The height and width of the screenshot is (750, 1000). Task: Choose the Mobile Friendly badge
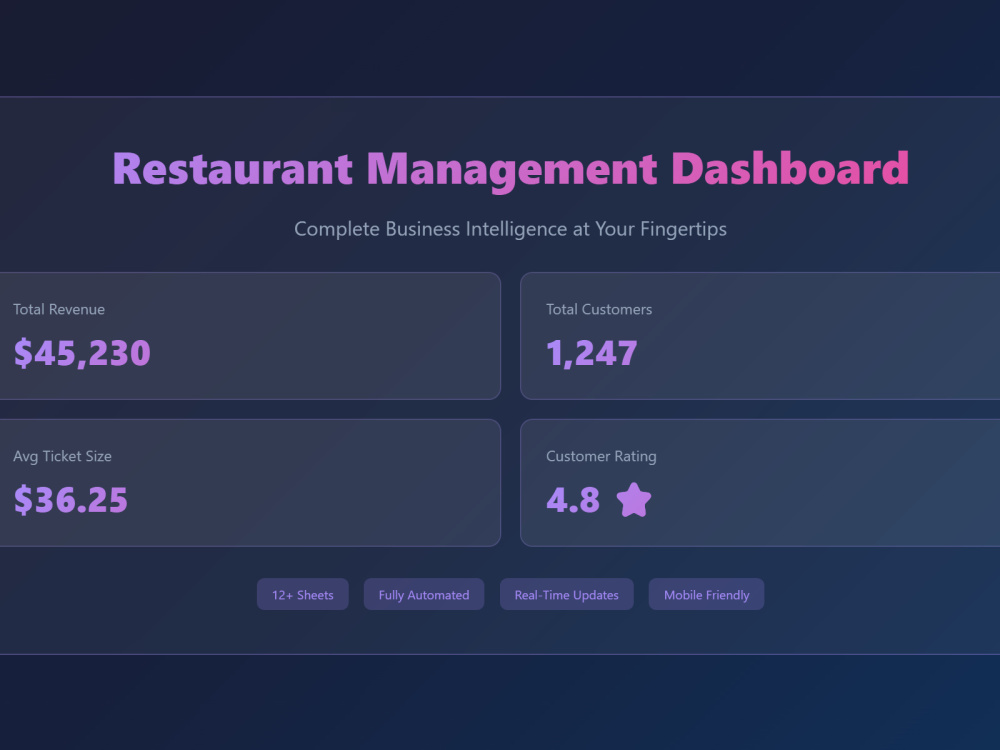(707, 594)
